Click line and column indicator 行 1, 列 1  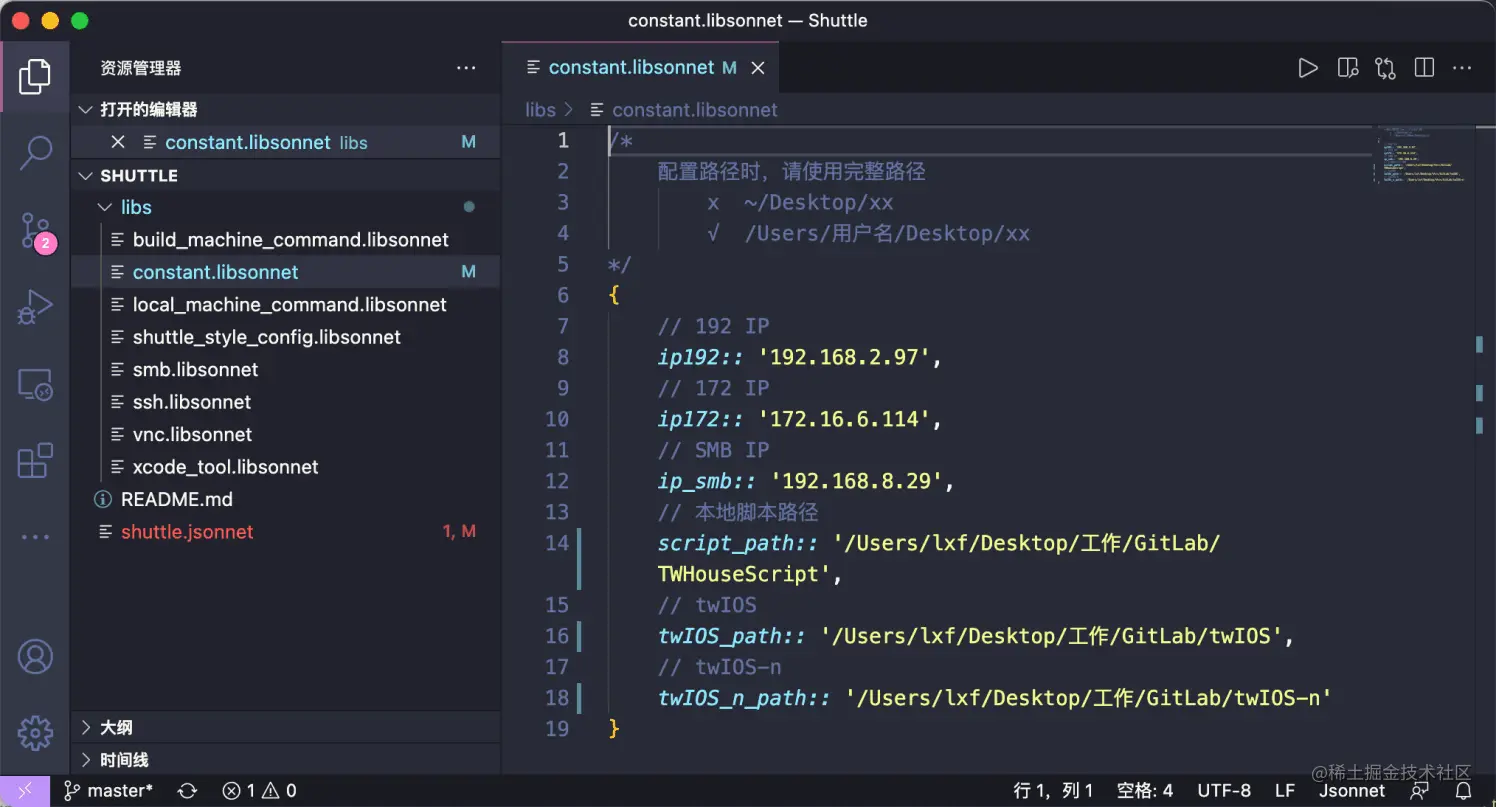(1053, 791)
